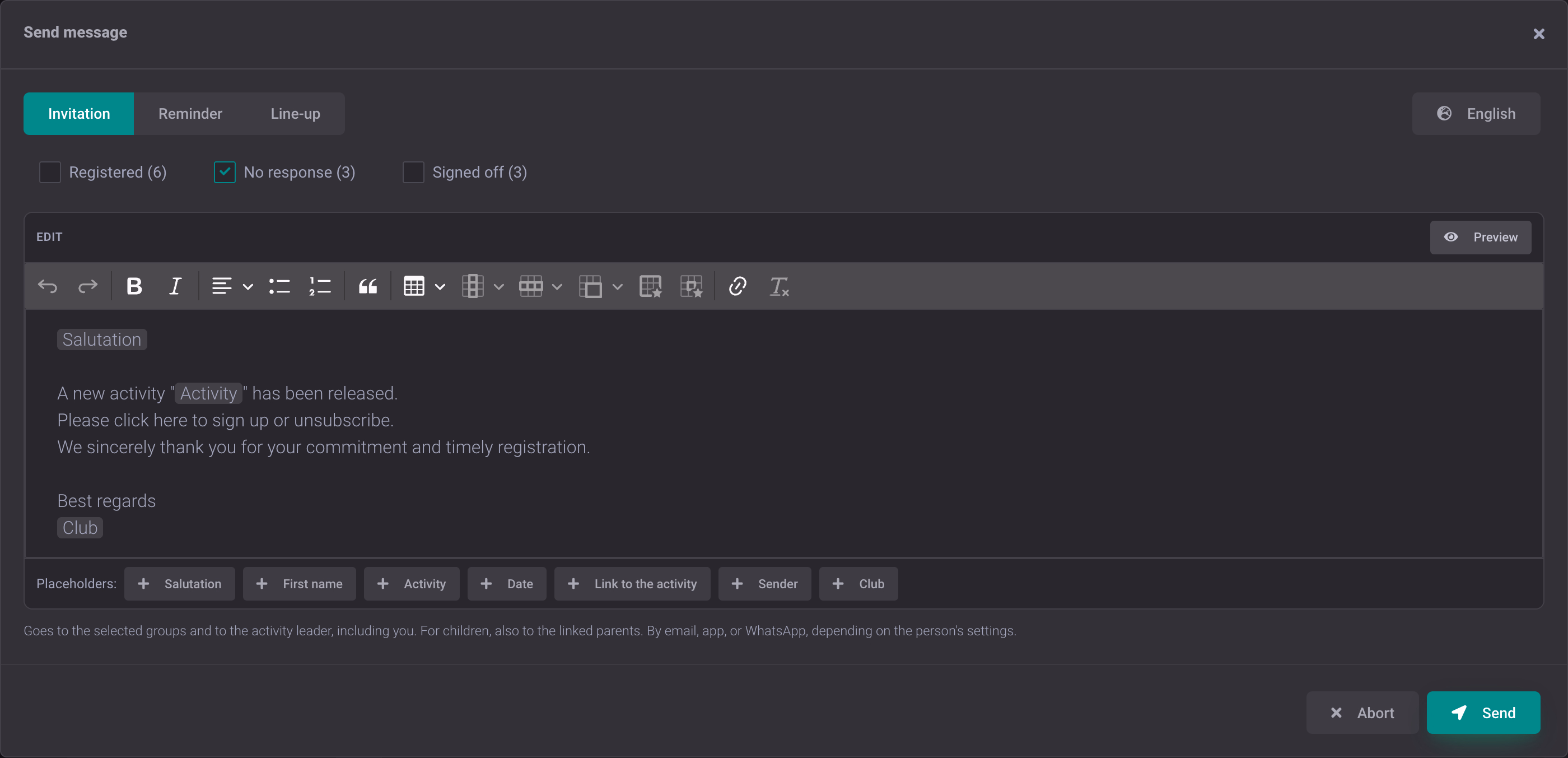Image resolution: width=1568 pixels, height=758 pixels.
Task: Check the Signed off (3) checkbox
Action: point(413,173)
